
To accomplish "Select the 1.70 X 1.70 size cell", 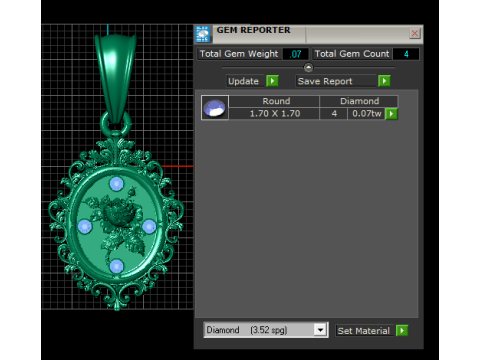I will (274, 114).
